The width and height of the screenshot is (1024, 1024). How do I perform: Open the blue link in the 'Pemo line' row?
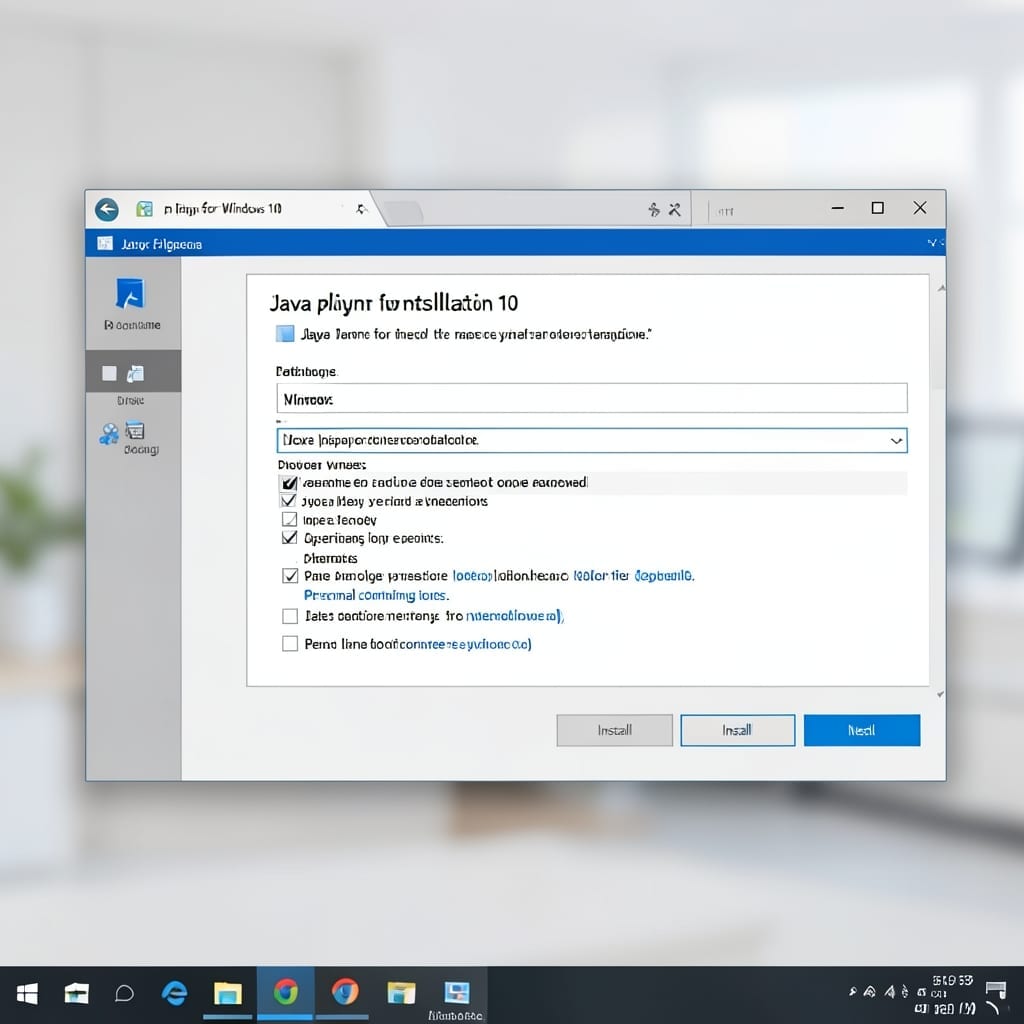(465, 645)
